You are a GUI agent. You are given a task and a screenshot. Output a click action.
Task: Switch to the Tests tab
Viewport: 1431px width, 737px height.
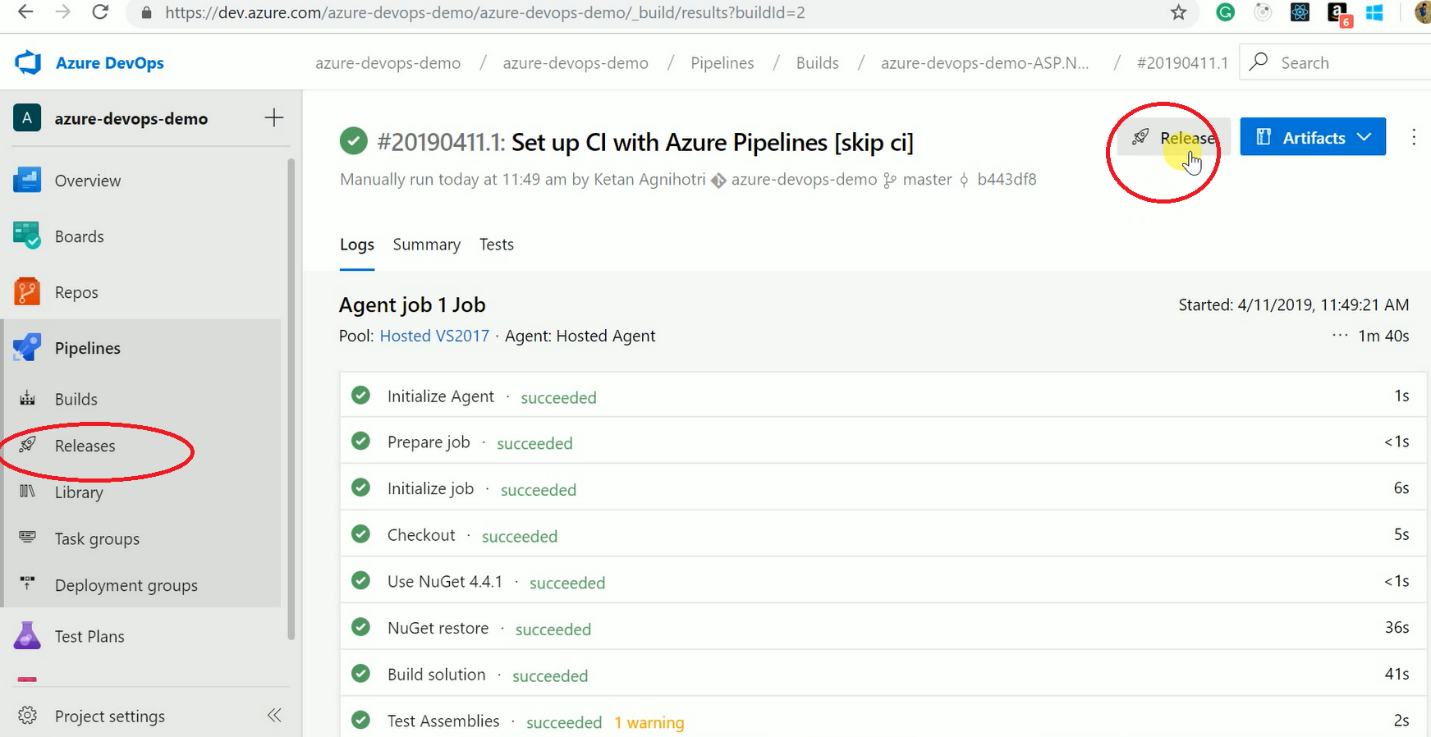pyautogui.click(x=496, y=245)
